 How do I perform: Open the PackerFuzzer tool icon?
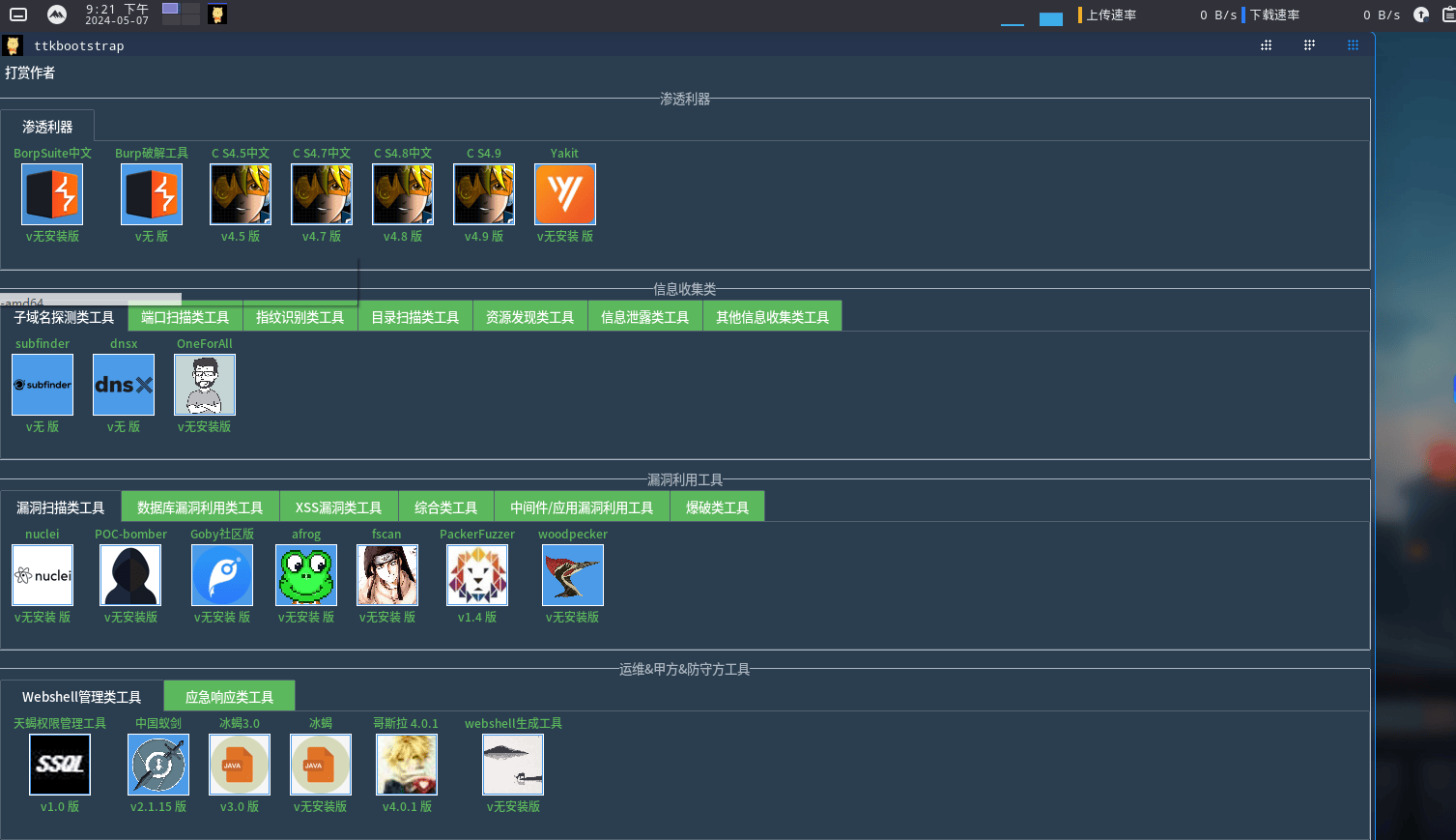coord(477,575)
